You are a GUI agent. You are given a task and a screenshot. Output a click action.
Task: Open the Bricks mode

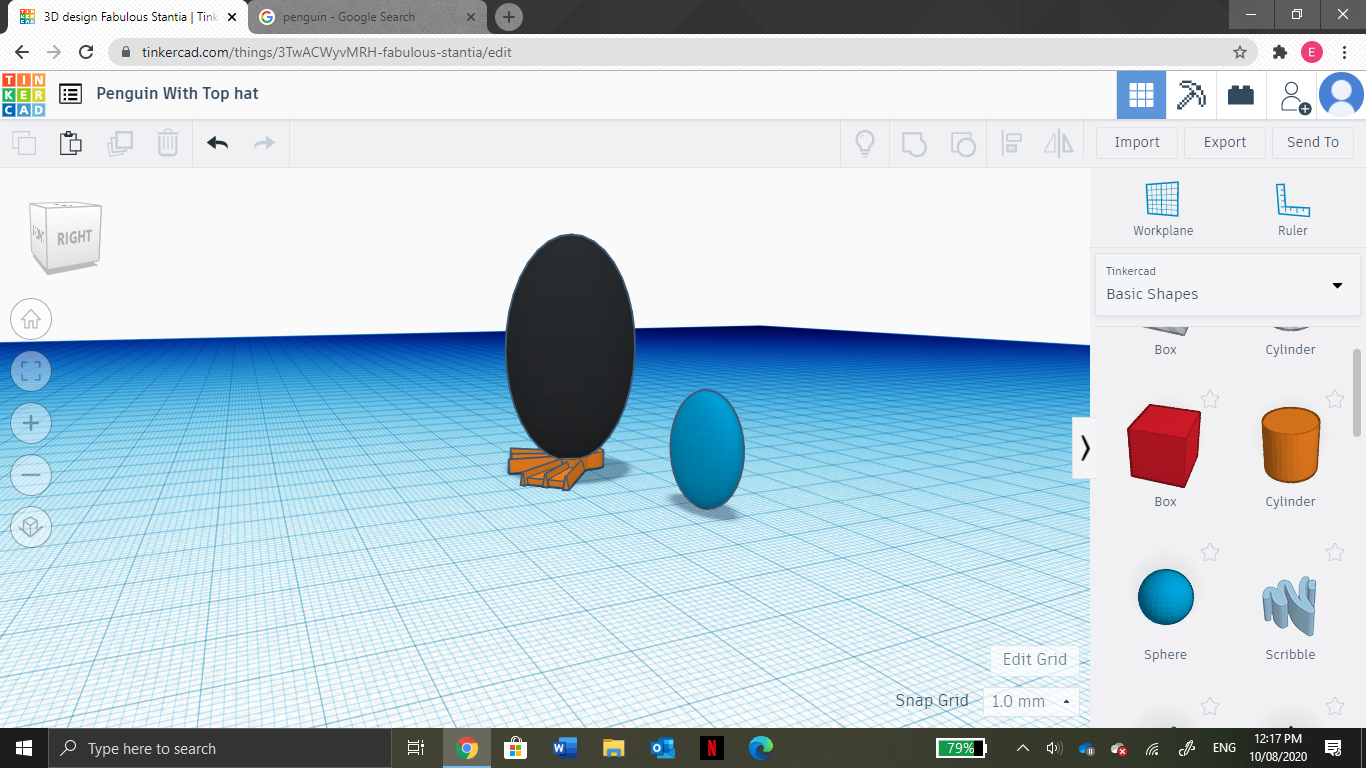1241,95
